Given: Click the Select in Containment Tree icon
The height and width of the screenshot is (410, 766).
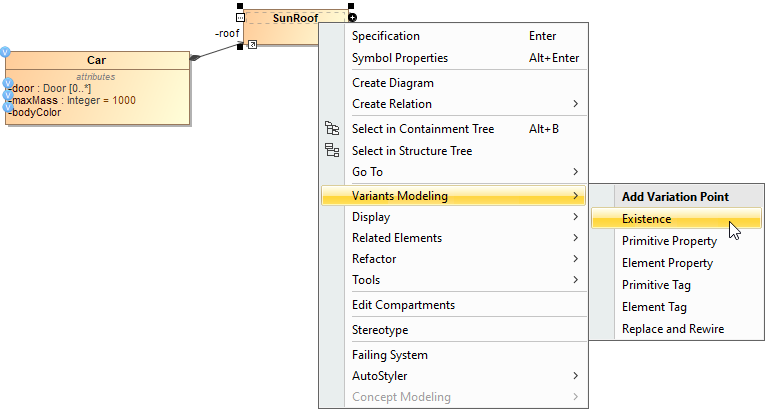Looking at the screenshot, I should tap(333, 129).
